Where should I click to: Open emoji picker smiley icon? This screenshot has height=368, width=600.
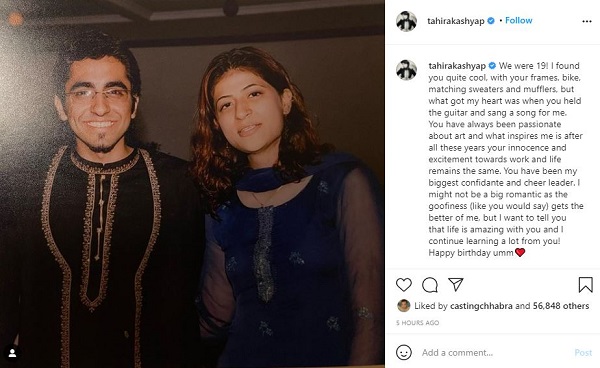pyautogui.click(x=404, y=352)
